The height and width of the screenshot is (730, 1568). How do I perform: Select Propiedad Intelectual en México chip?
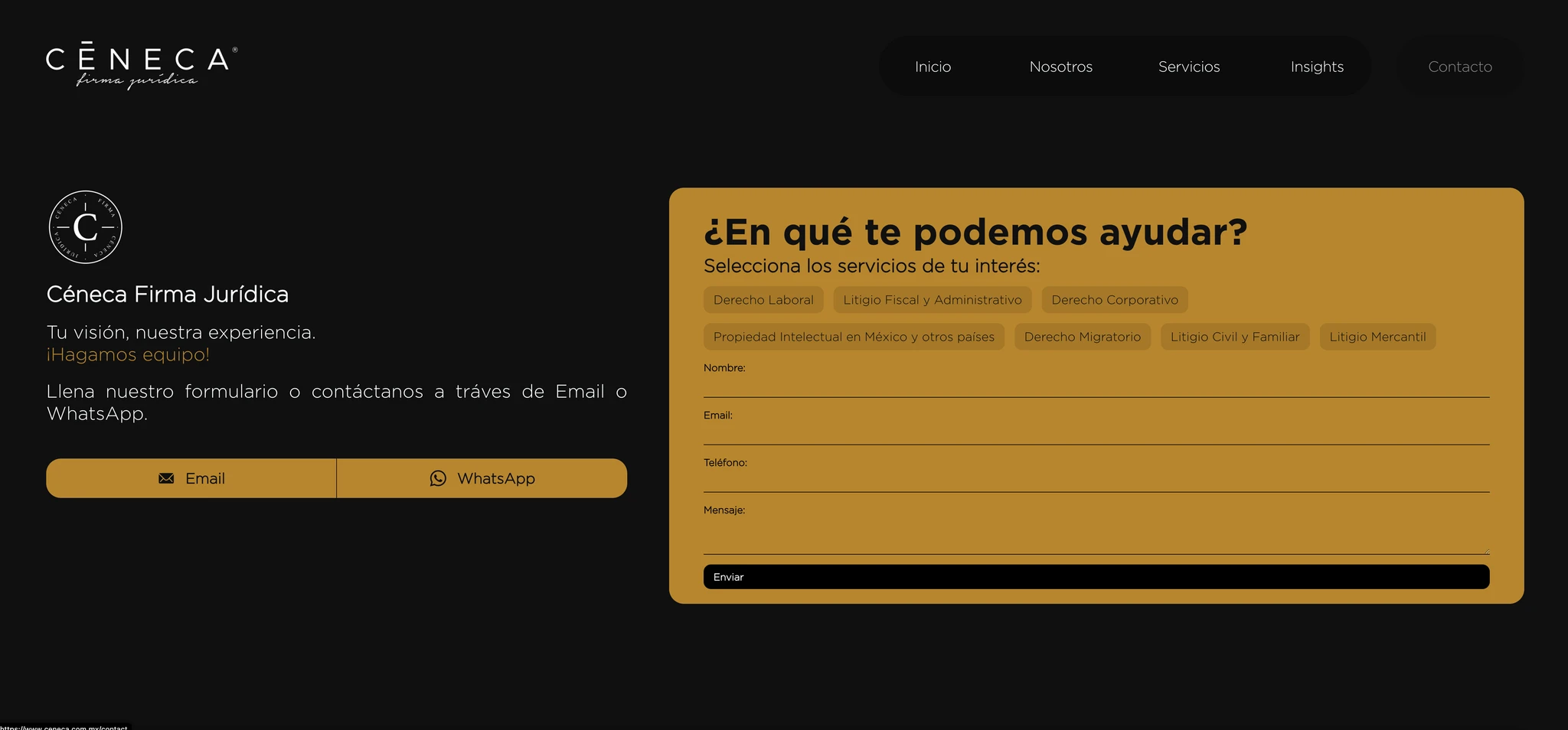point(854,337)
